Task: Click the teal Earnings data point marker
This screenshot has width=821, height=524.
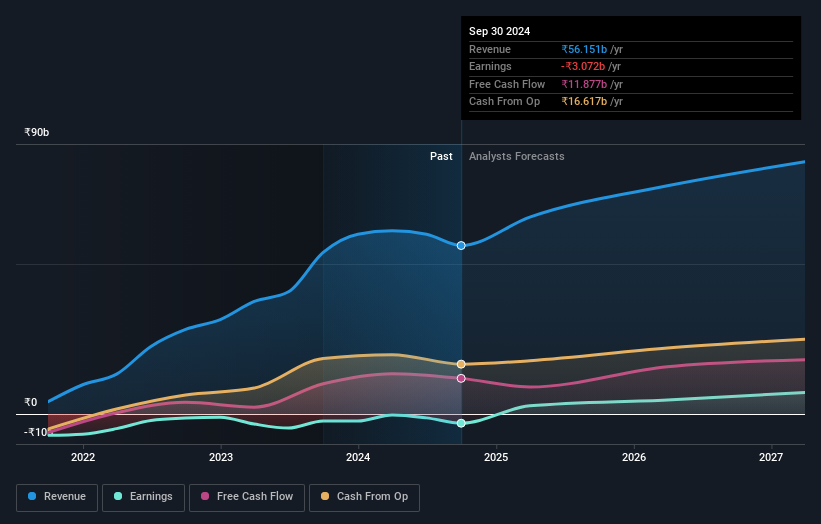Action: tap(461, 423)
